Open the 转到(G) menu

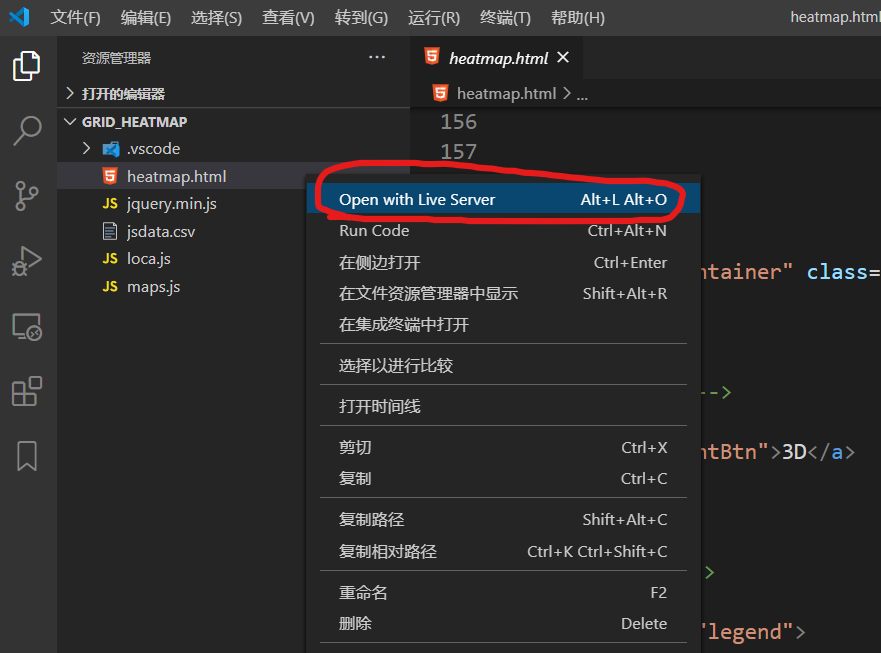(361, 17)
